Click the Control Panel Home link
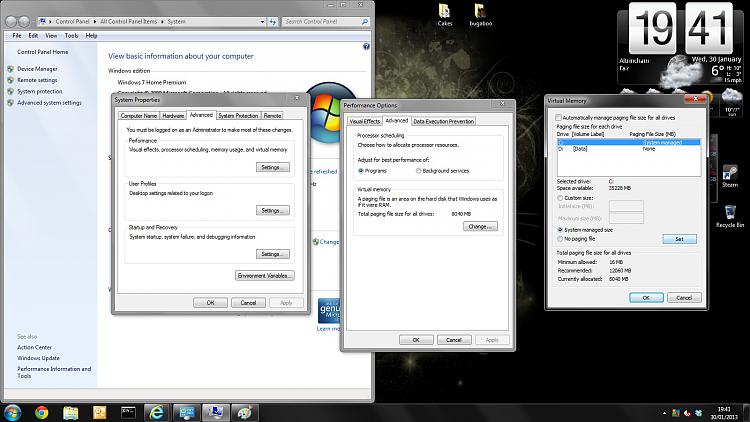The image size is (750, 422). click(43, 52)
